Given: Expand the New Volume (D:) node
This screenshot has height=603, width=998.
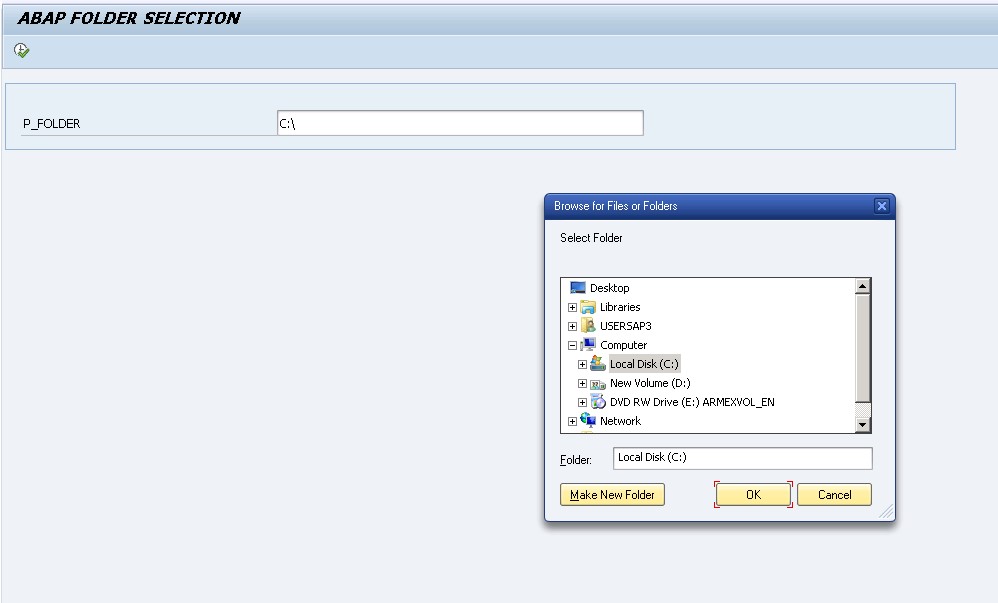Looking at the screenshot, I should point(581,383).
